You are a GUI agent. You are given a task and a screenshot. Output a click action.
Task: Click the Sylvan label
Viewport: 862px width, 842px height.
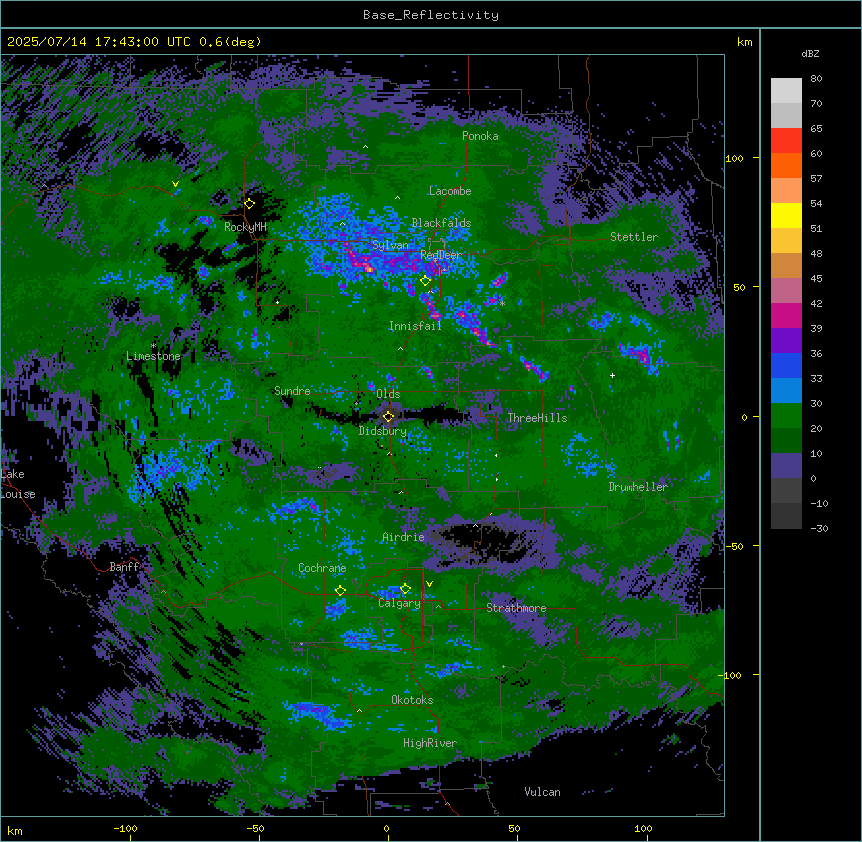pos(390,245)
